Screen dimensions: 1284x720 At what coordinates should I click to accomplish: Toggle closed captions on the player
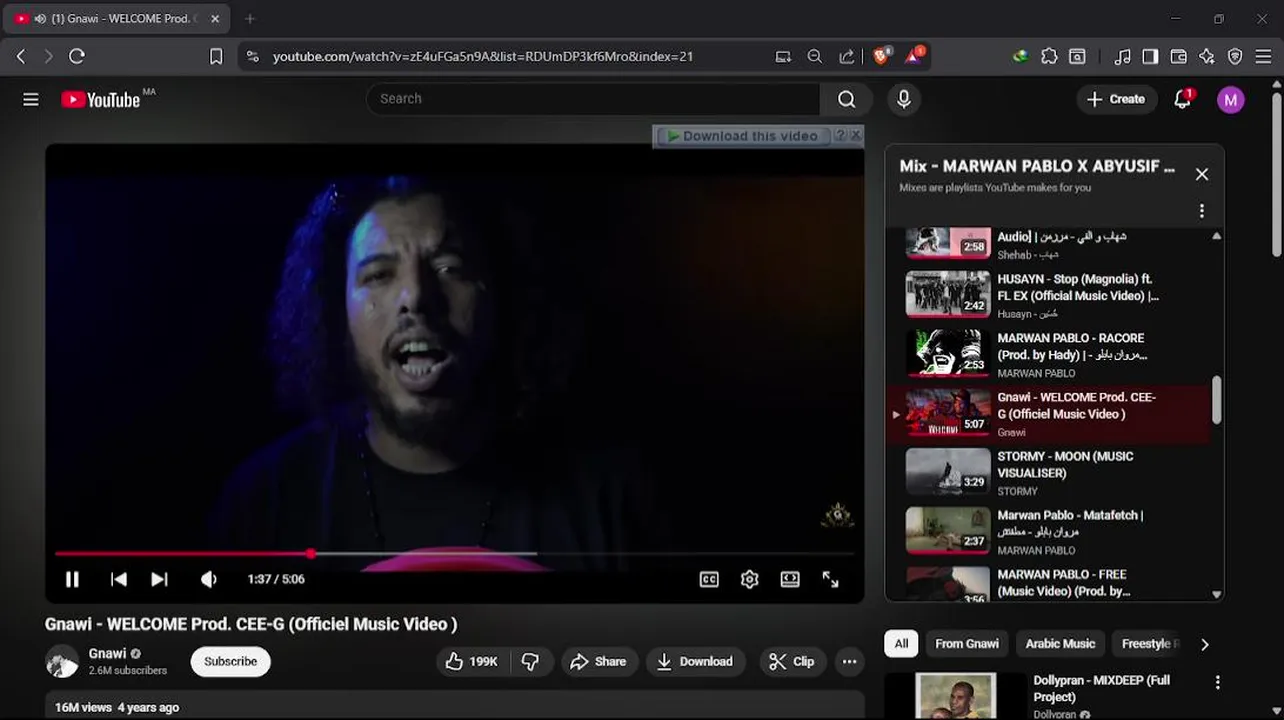click(709, 579)
